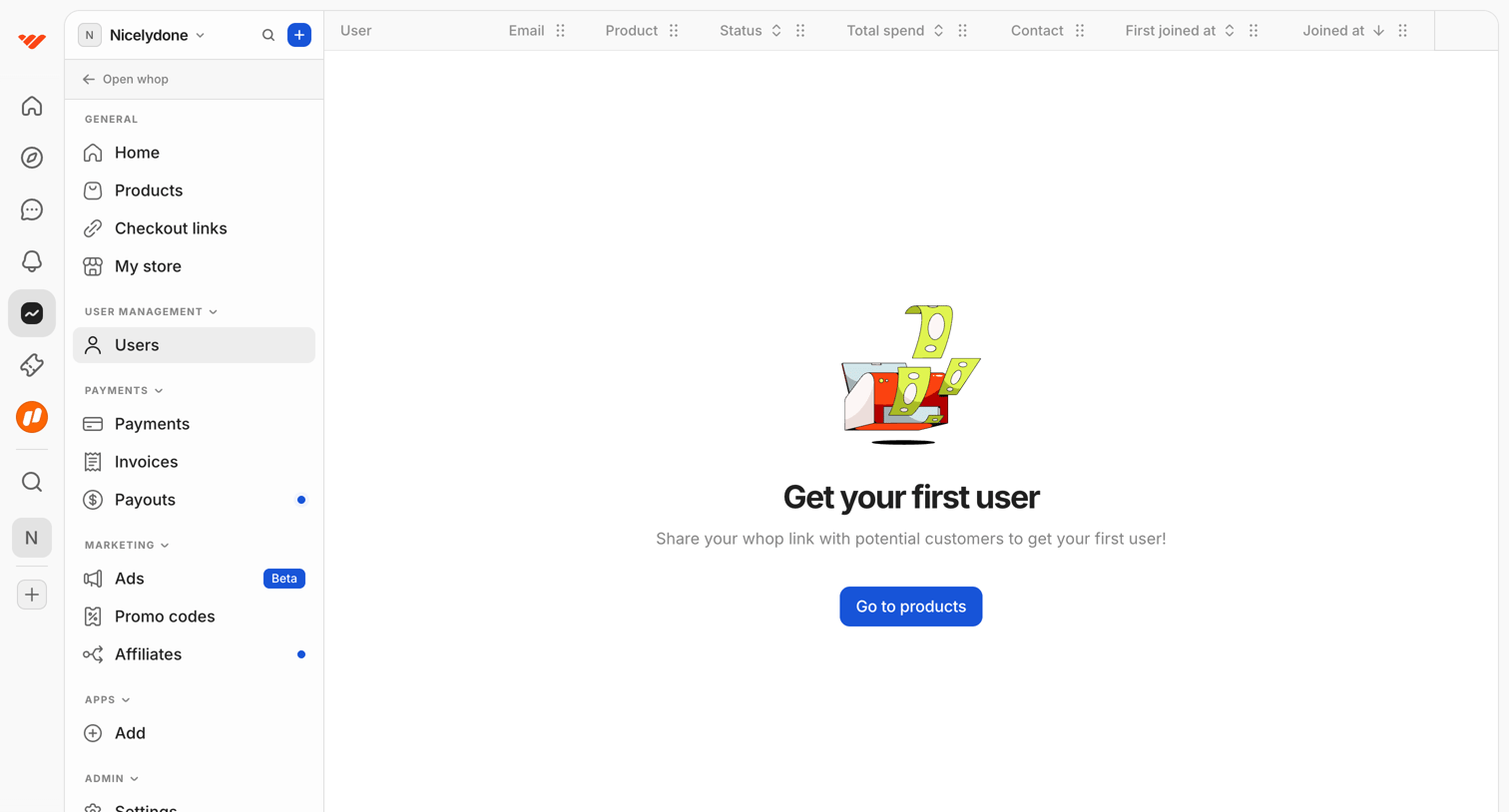Click the money box illustration

point(910,375)
